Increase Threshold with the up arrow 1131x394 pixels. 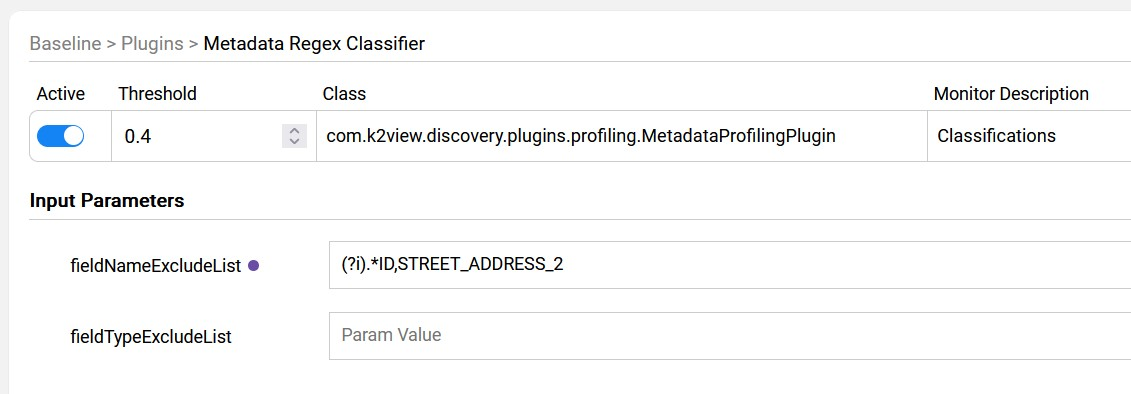pyautogui.click(x=294, y=131)
